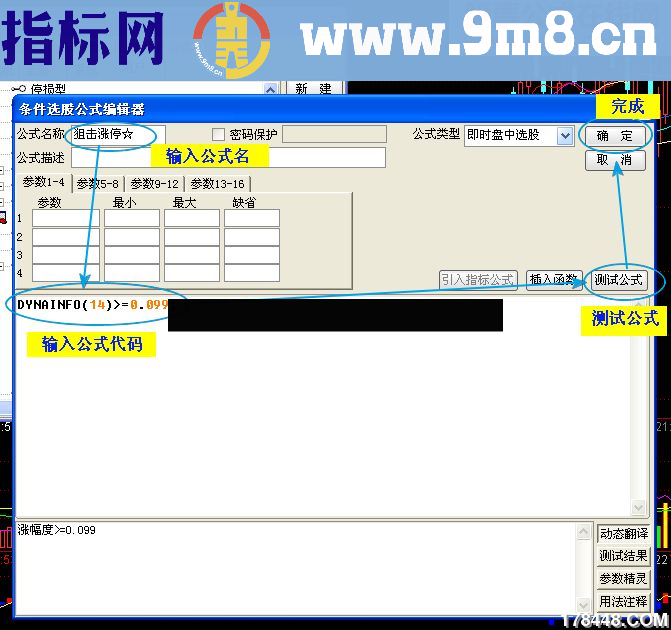Toggle the 密码保护 checkbox
This screenshot has height=630, width=671.
[x=218, y=135]
